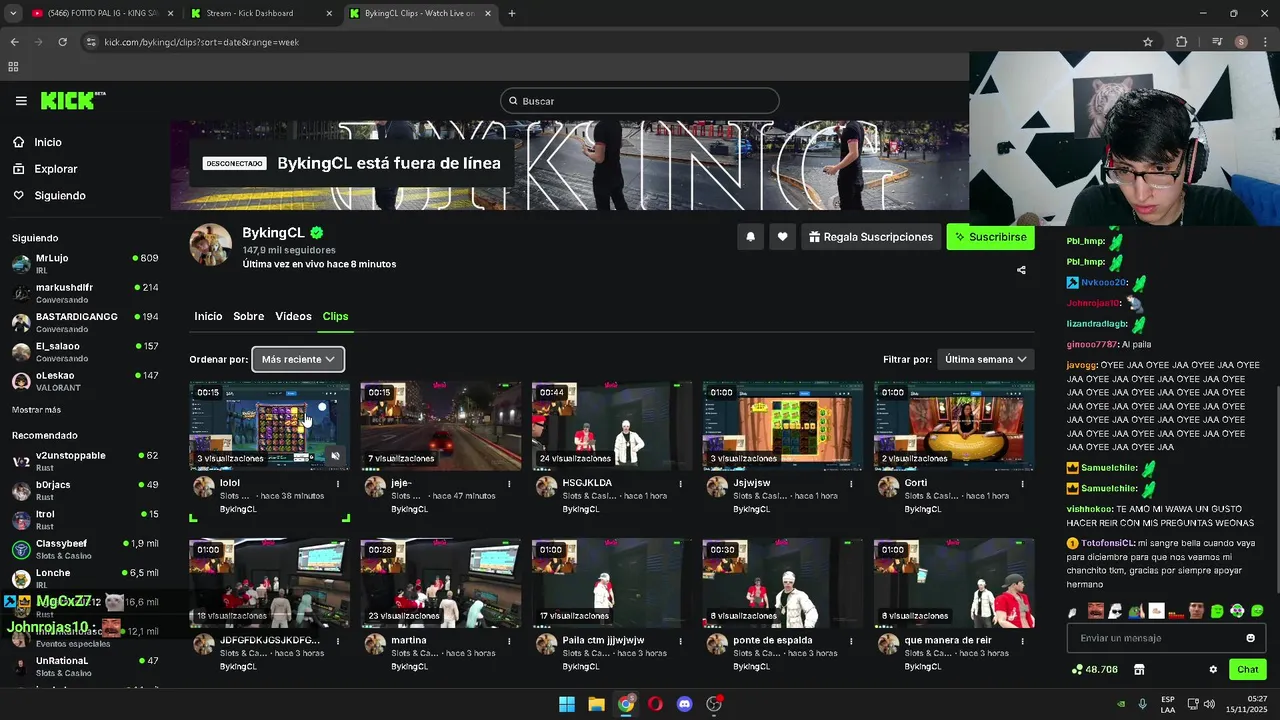Open File Explorer from the taskbar

[596, 704]
